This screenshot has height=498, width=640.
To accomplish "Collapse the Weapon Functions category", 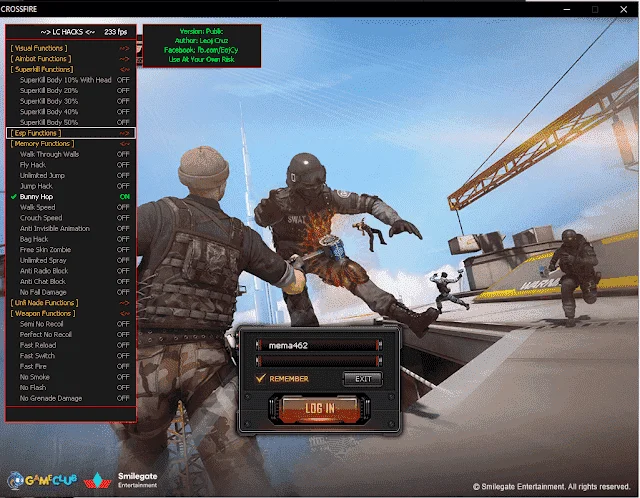I will (71, 313).
